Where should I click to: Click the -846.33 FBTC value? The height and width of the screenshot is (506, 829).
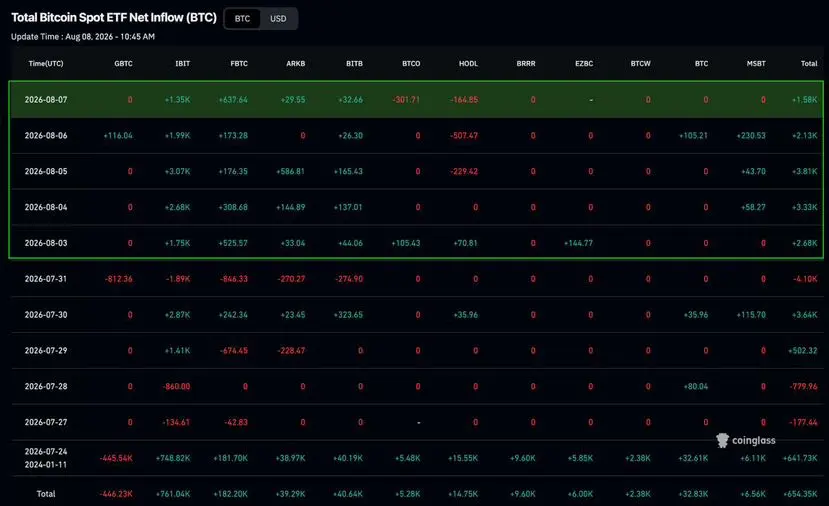tap(234, 279)
